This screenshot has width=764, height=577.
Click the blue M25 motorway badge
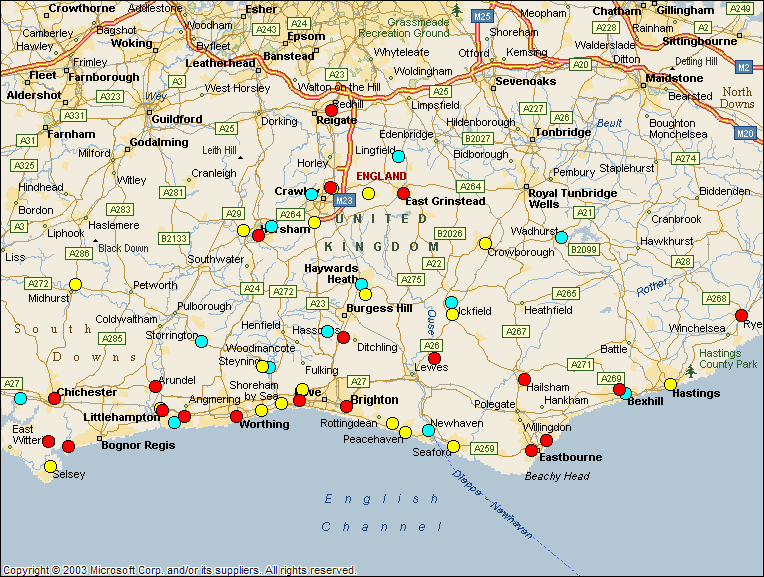point(483,17)
